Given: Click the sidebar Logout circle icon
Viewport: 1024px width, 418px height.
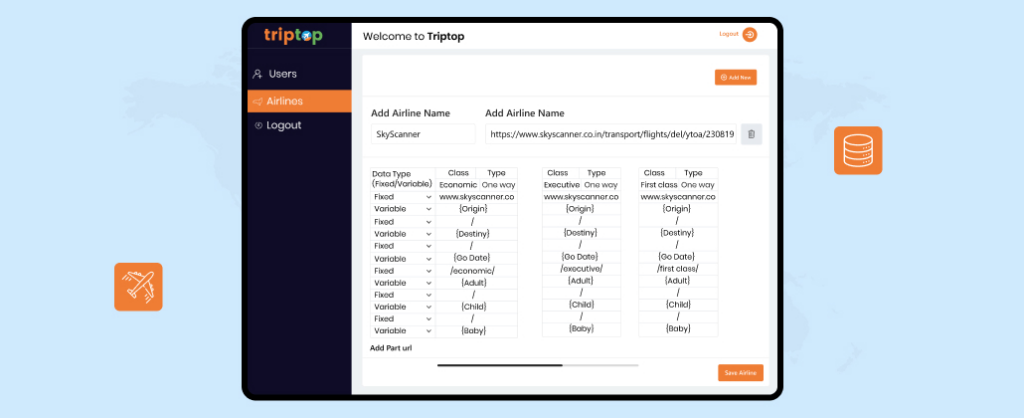Looking at the screenshot, I should [258, 126].
